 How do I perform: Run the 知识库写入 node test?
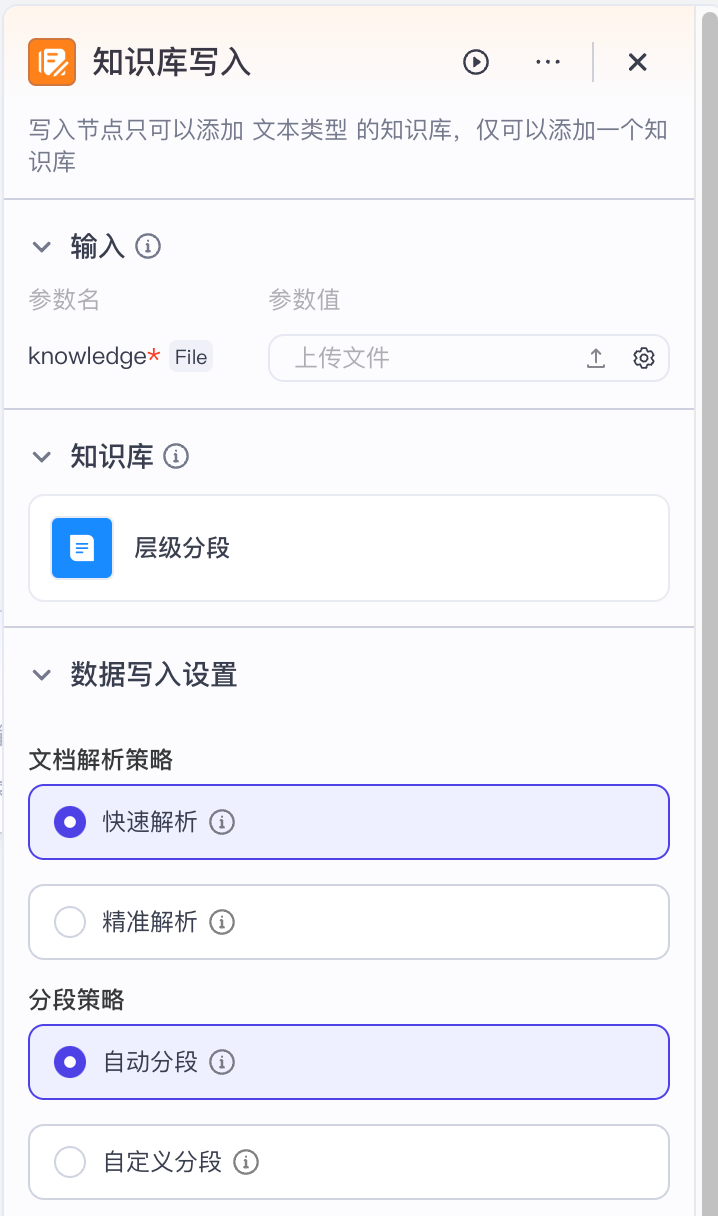tap(475, 62)
